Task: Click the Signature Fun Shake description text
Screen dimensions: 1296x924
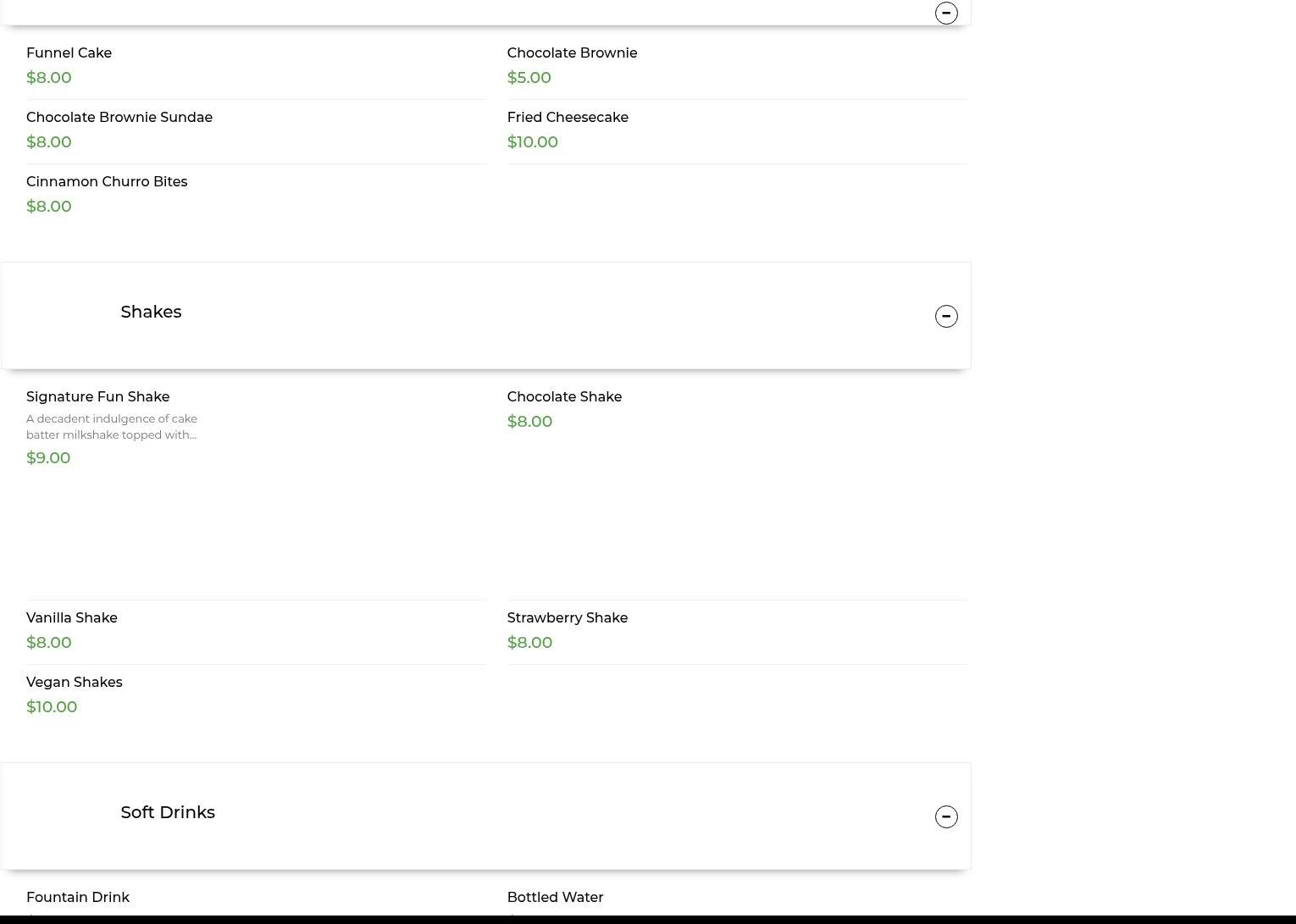Action: coord(112,426)
